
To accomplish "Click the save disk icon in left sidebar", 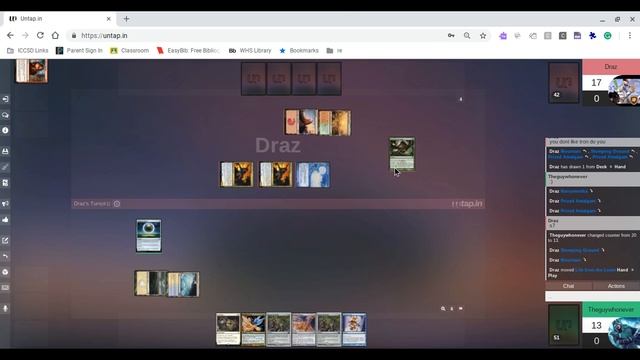I will pyautogui.click(x=5, y=183).
